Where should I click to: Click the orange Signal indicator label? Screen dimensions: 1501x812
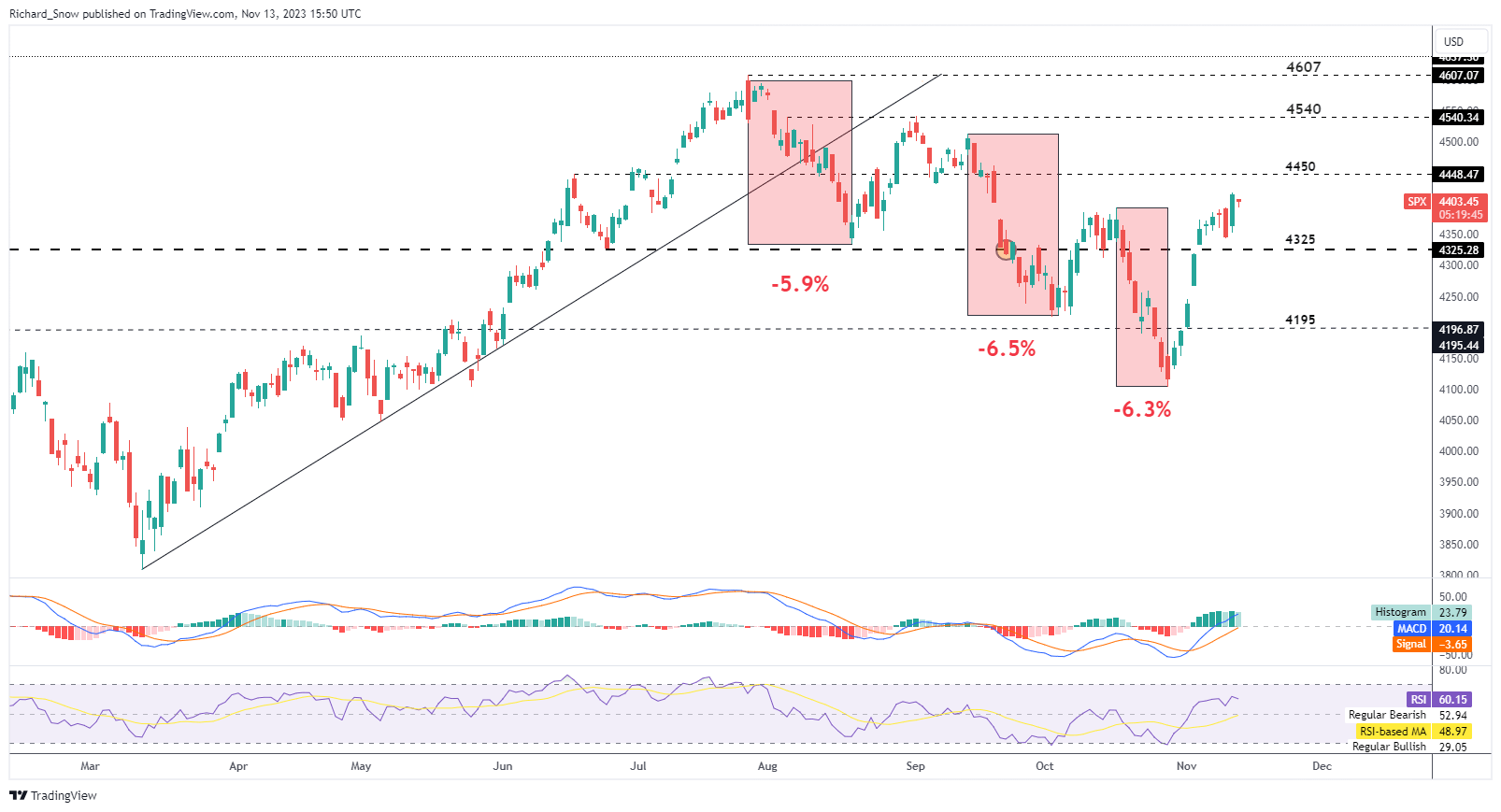1411,644
